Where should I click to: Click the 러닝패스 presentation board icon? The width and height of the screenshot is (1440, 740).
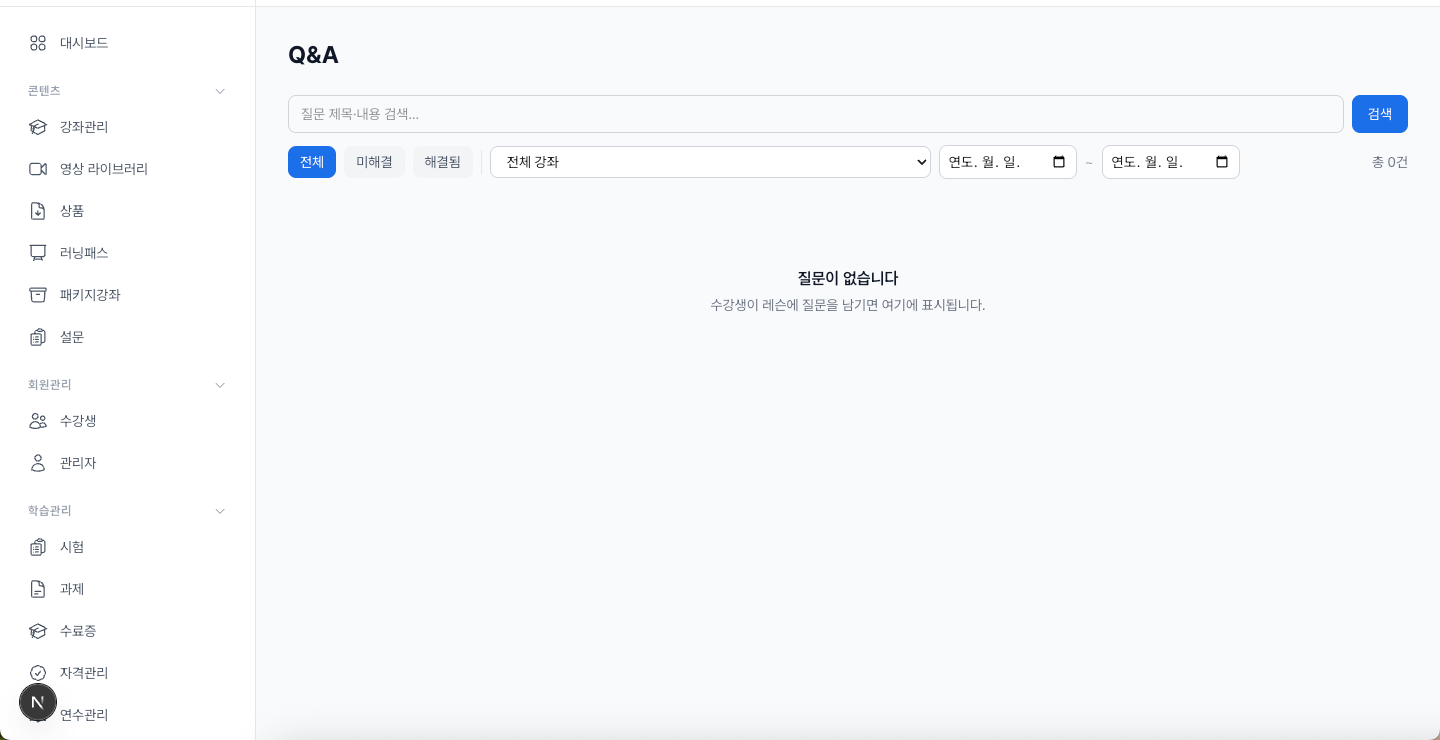[x=38, y=253]
